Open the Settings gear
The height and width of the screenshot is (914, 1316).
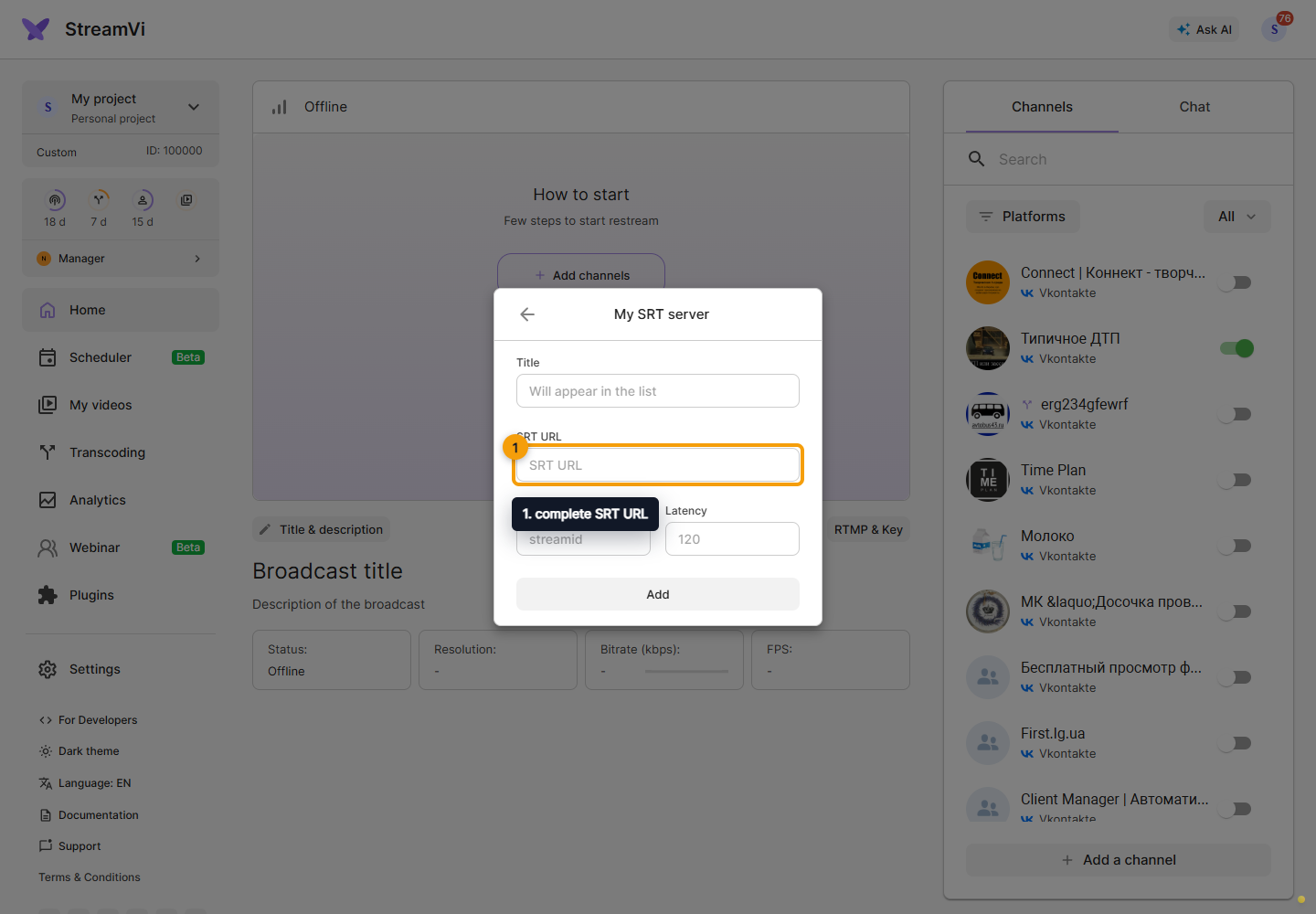[x=48, y=669]
